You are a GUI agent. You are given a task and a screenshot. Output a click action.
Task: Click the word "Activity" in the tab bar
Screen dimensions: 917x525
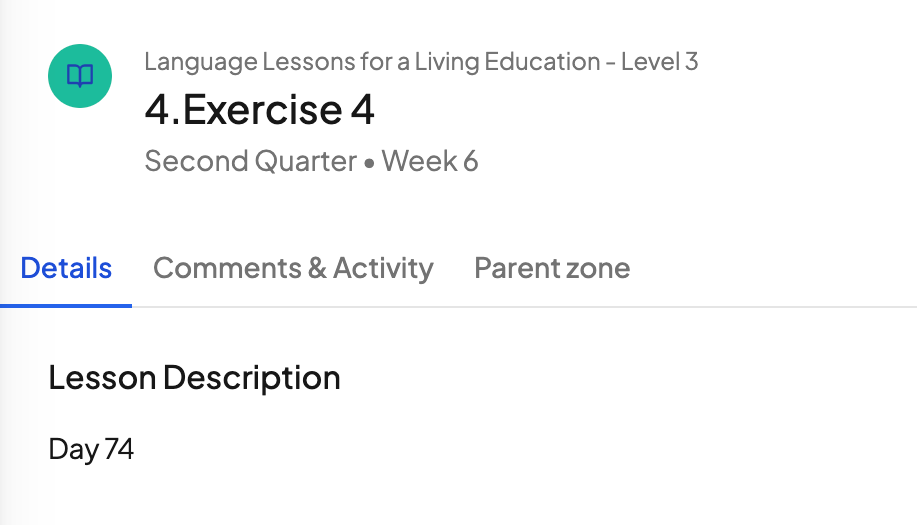click(x=383, y=268)
